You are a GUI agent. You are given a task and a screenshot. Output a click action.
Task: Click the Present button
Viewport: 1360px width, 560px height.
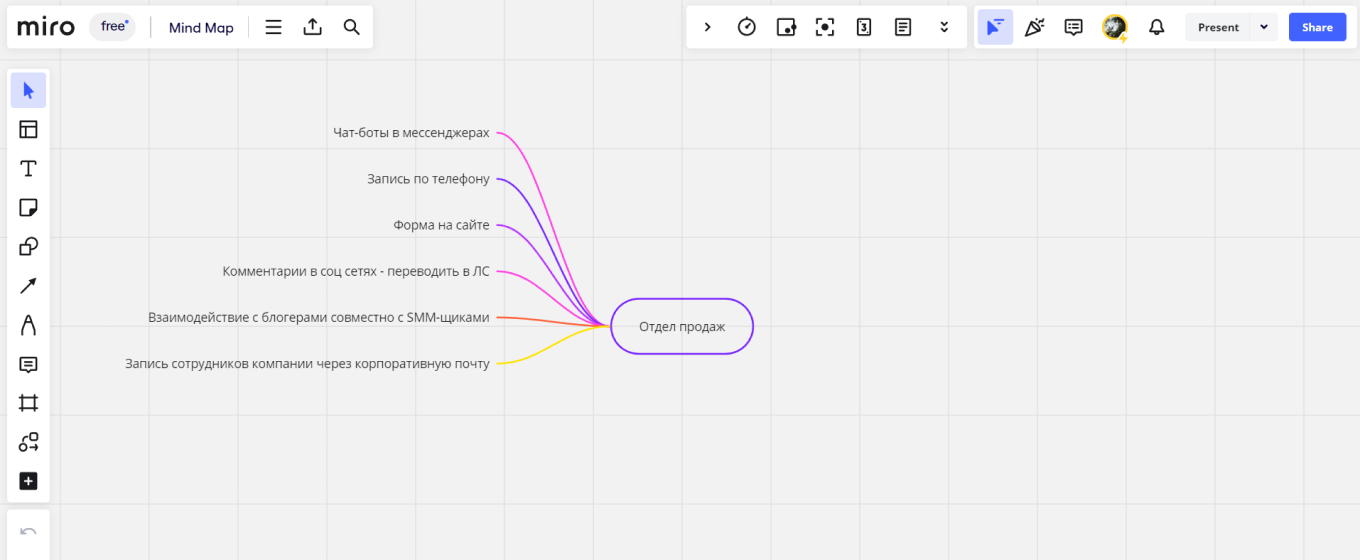pyautogui.click(x=1218, y=27)
